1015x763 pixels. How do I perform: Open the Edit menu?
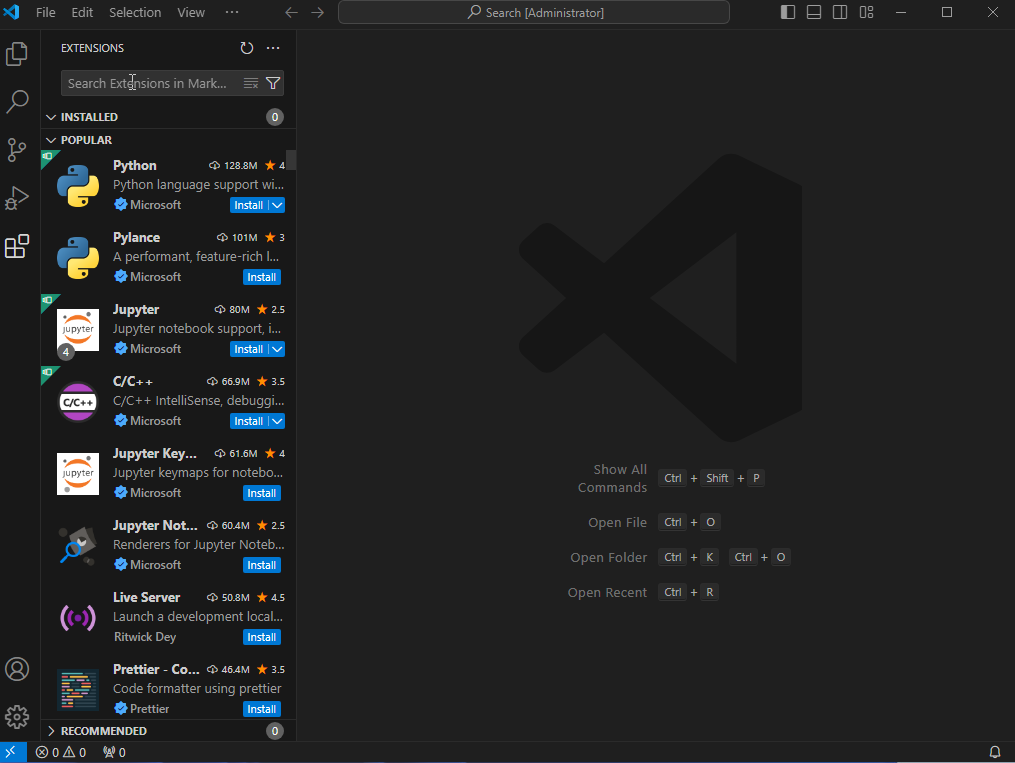(82, 12)
